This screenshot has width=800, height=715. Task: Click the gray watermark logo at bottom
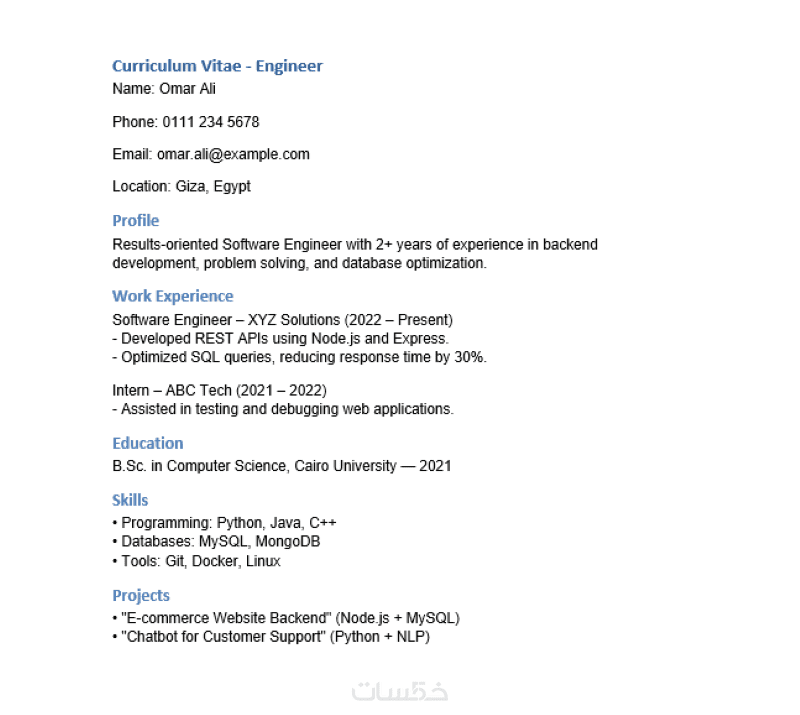[x=400, y=691]
